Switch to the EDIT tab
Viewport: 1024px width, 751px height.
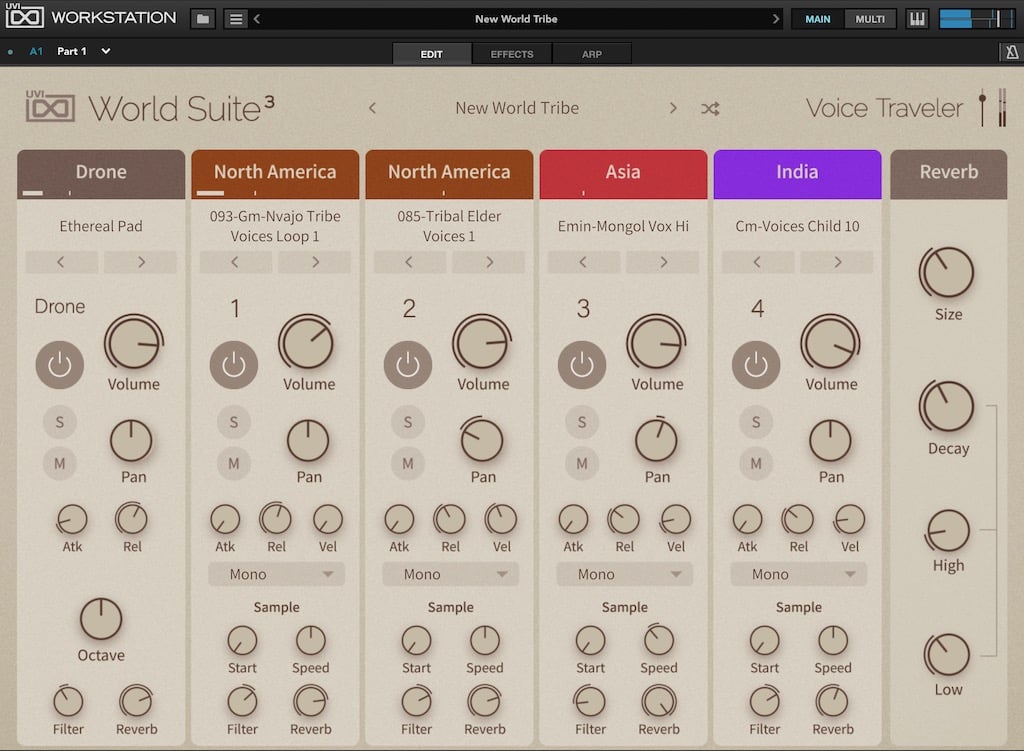(432, 54)
